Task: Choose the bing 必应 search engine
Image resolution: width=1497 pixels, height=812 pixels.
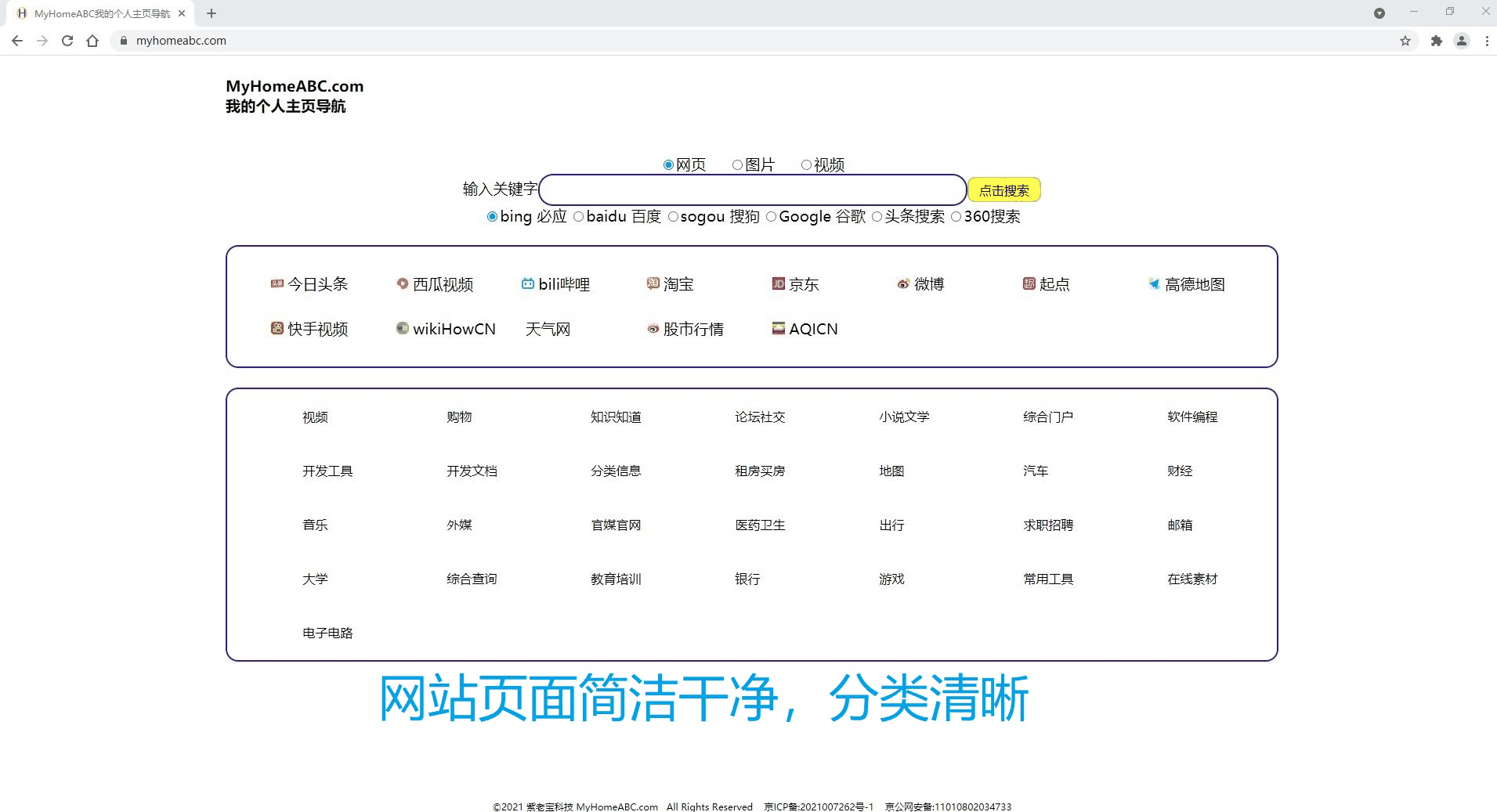Action: 492,217
